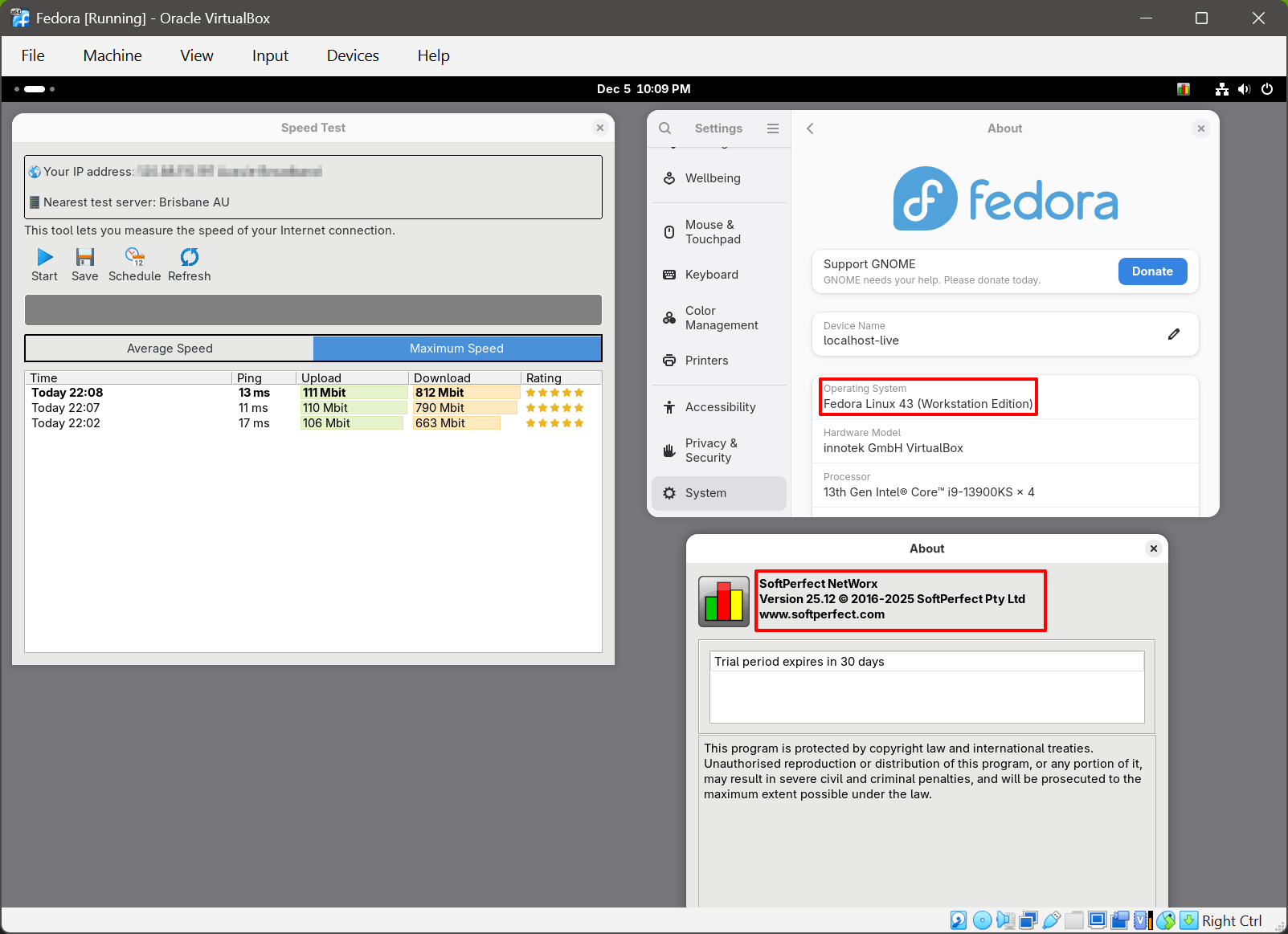Click the USB devices status icon
The width and height of the screenshot is (1288, 934).
pyautogui.click(x=1051, y=920)
